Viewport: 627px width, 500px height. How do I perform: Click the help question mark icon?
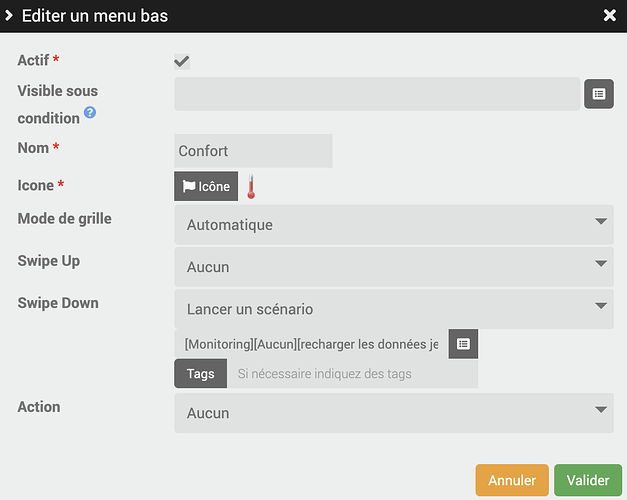(90, 112)
